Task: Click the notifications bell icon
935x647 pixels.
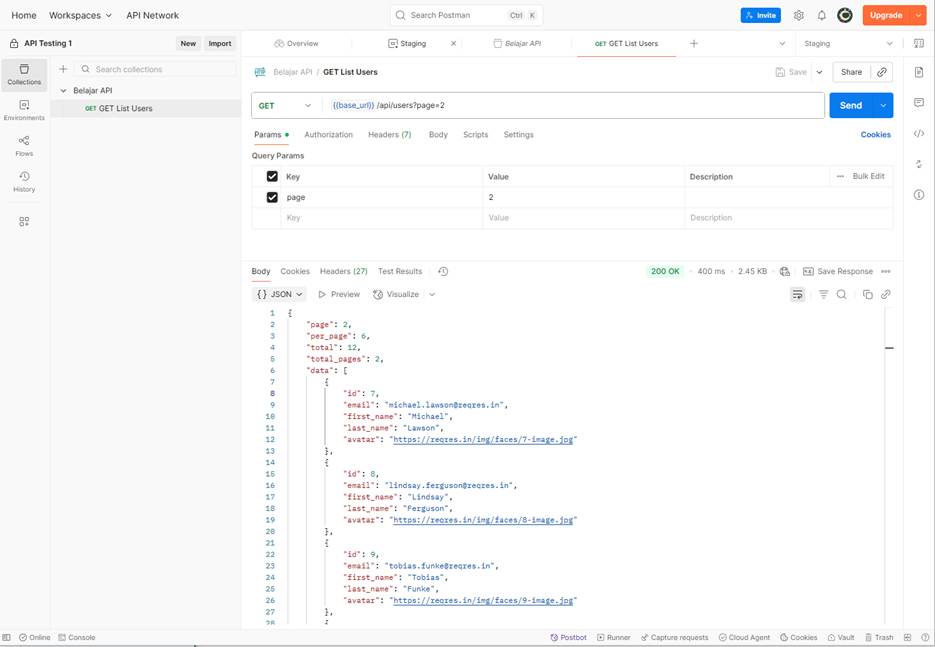Action: point(822,15)
